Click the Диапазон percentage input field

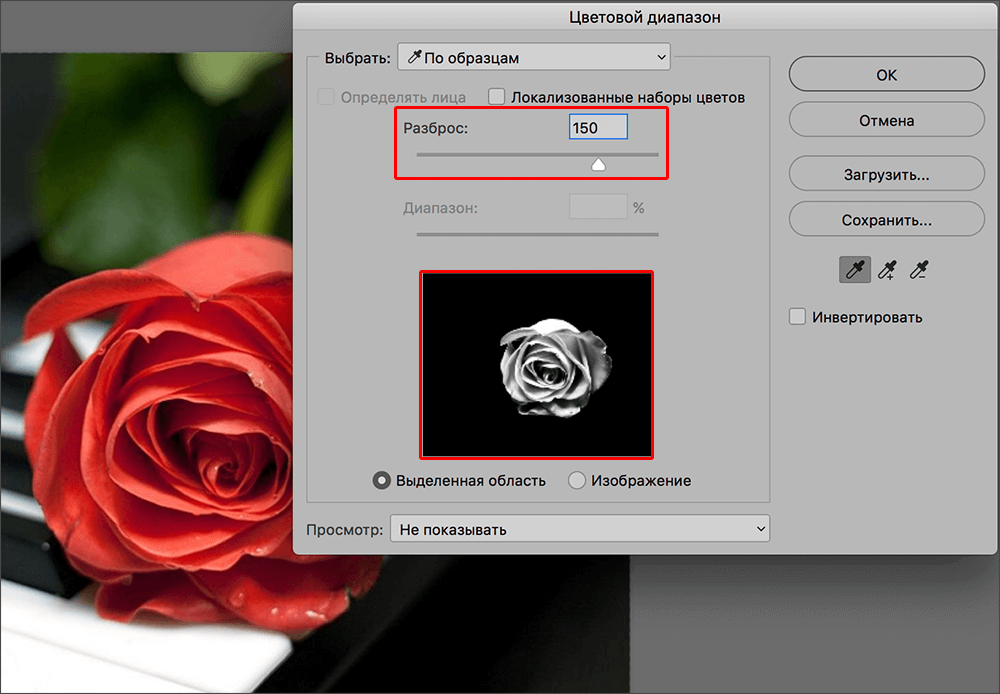pos(598,208)
